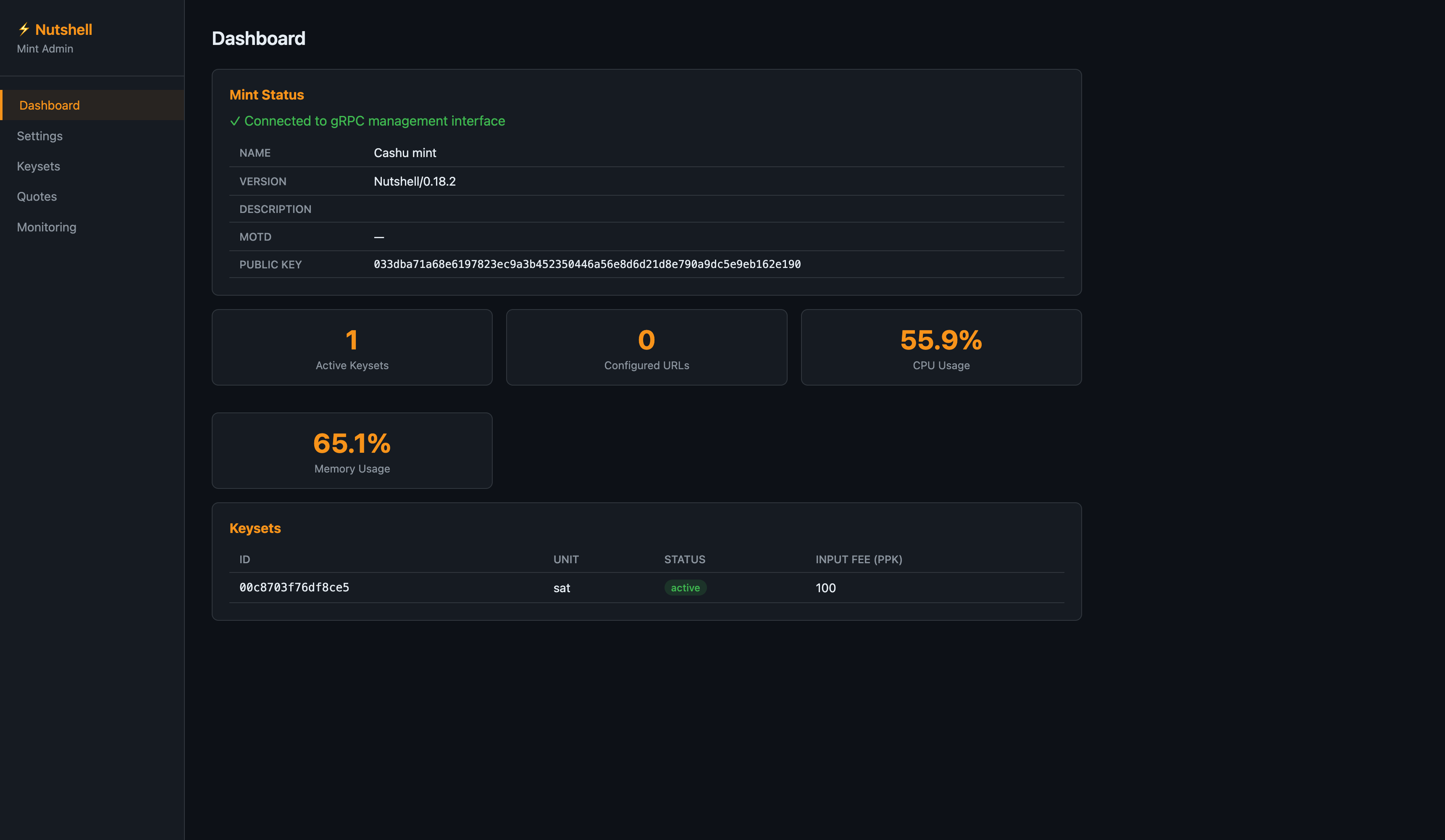The height and width of the screenshot is (840, 1445).
Task: Click the green connection checkmark icon
Action: tap(234, 121)
